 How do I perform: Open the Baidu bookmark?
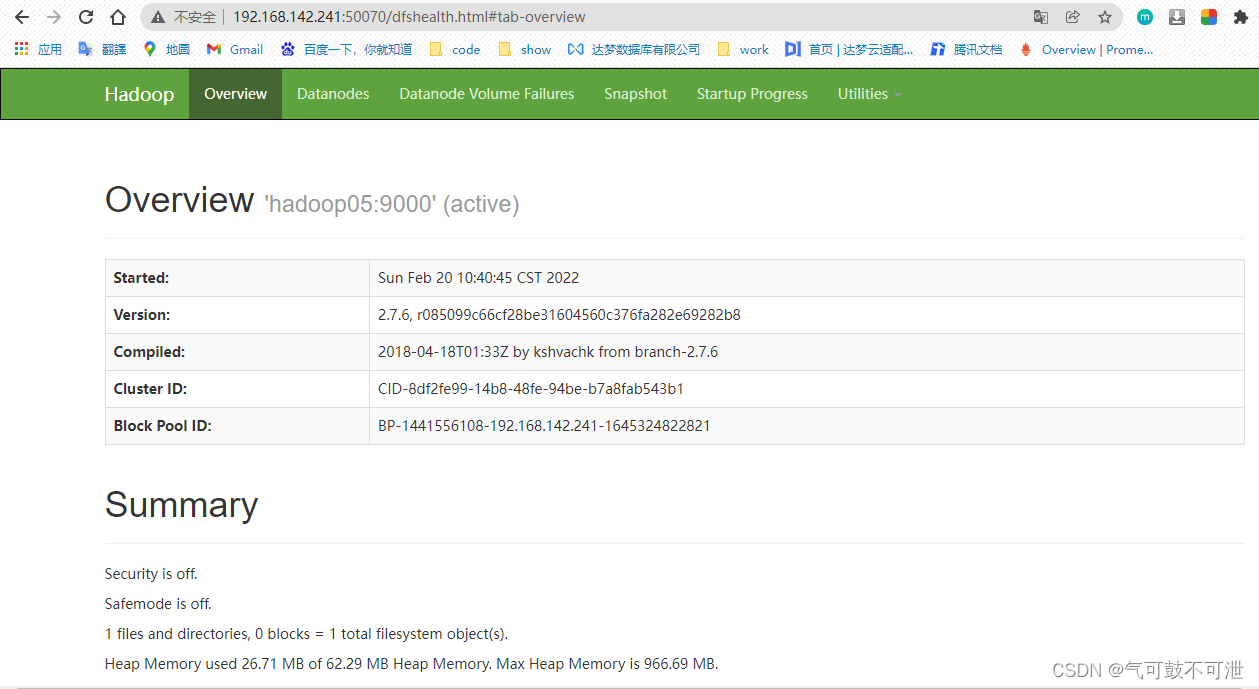pos(346,49)
